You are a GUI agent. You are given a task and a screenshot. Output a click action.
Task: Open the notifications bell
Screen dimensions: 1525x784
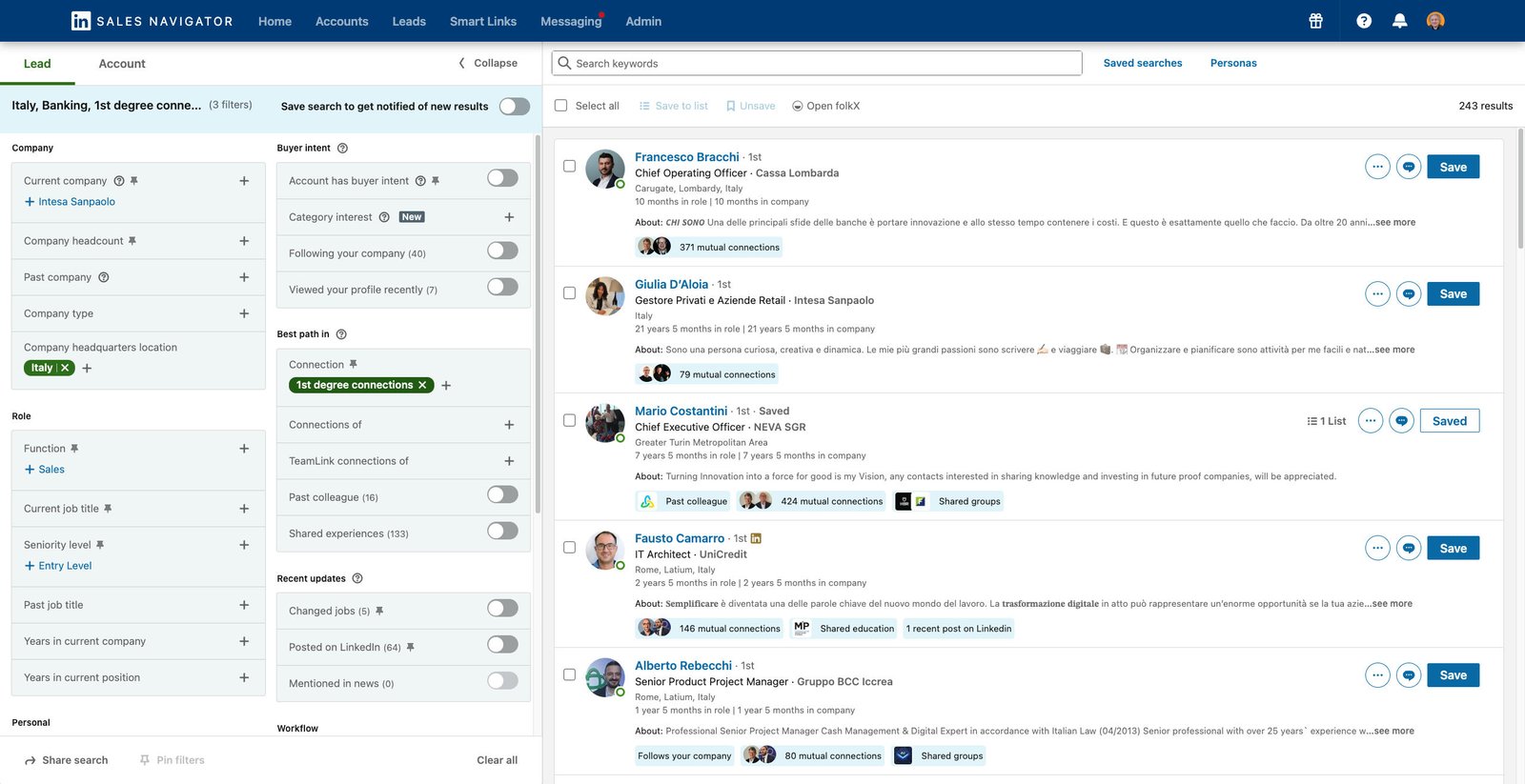click(x=1399, y=21)
